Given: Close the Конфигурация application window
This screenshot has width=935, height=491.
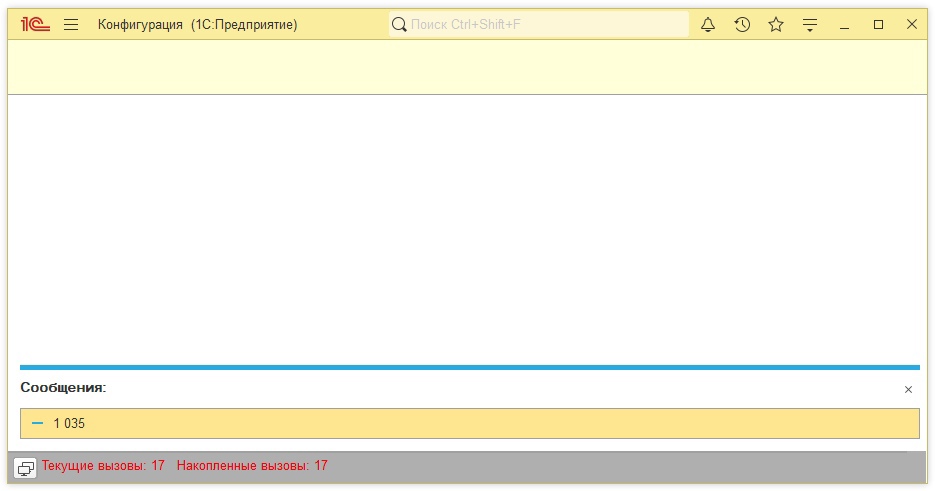Looking at the screenshot, I should 912,24.
